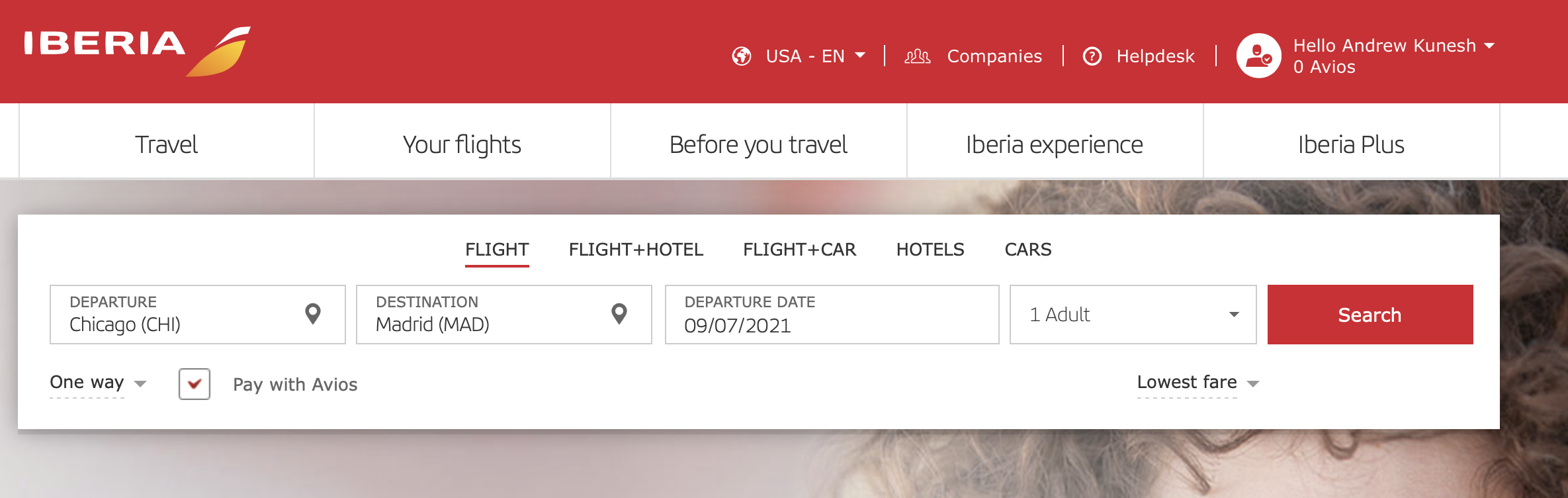Click the 0 Avios balance
The width and height of the screenshot is (1568, 498).
pos(1322,67)
